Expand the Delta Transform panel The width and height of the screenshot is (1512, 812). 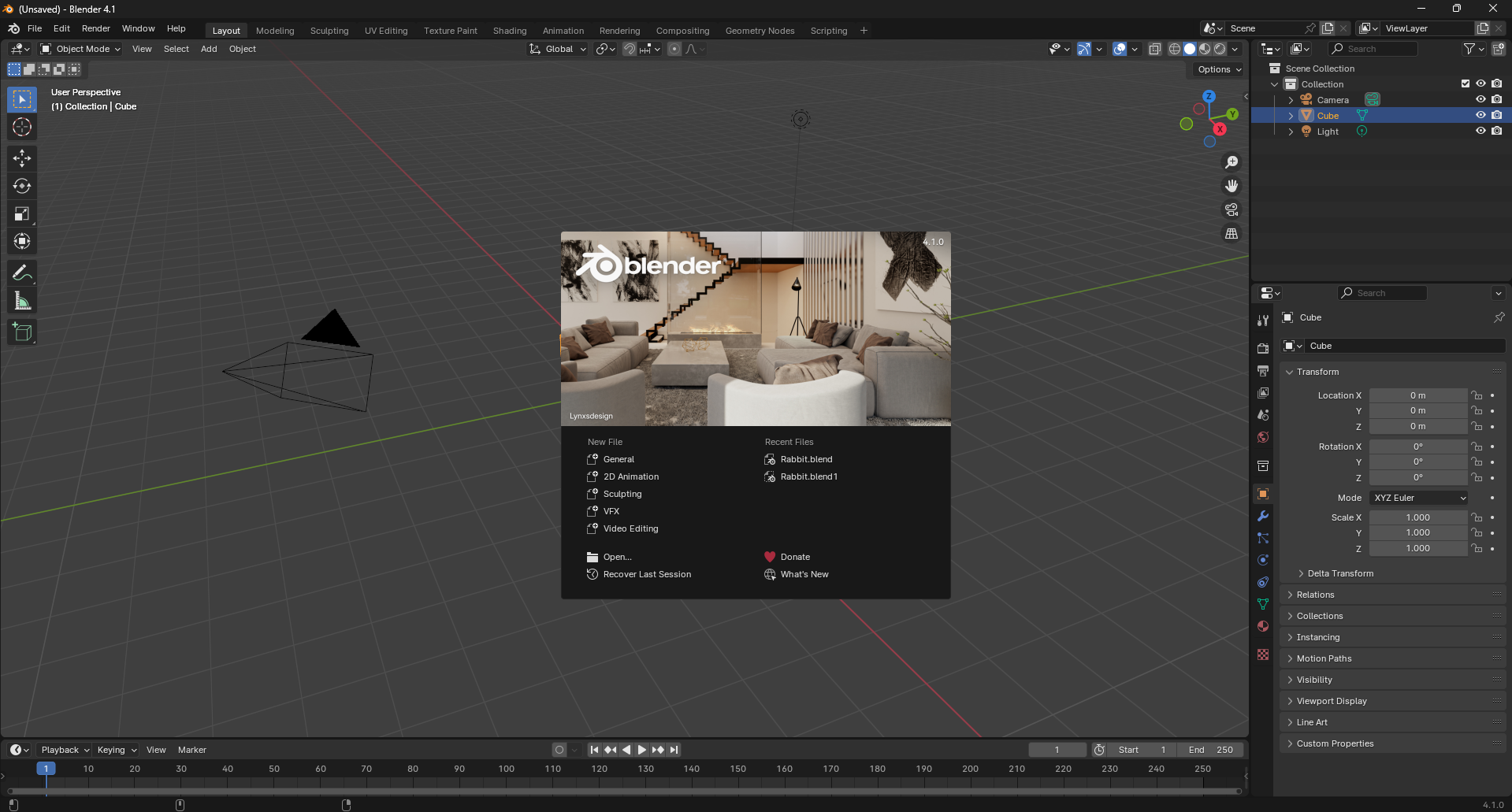[1340, 573]
